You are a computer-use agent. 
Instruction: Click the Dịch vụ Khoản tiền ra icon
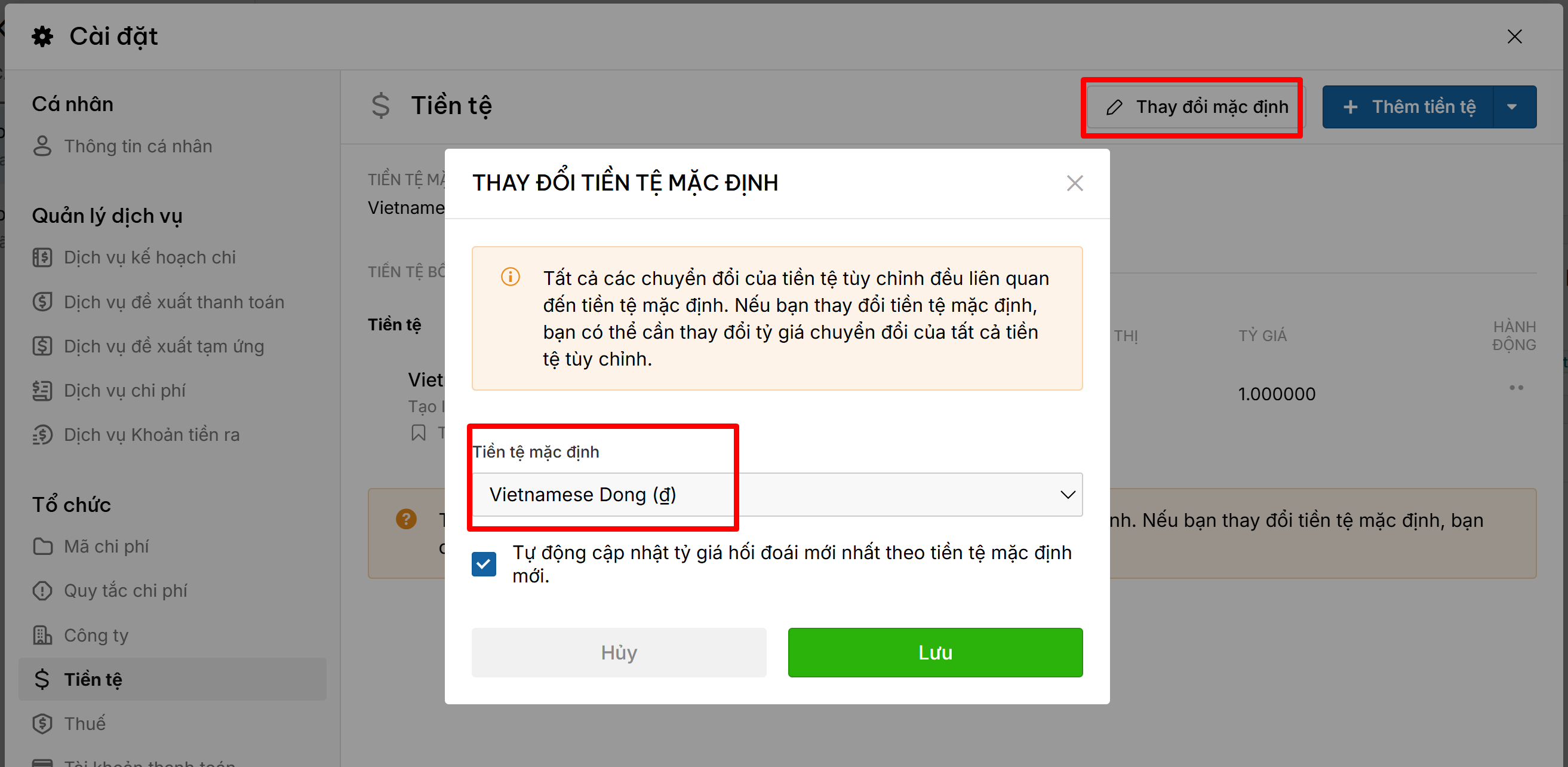pos(42,435)
